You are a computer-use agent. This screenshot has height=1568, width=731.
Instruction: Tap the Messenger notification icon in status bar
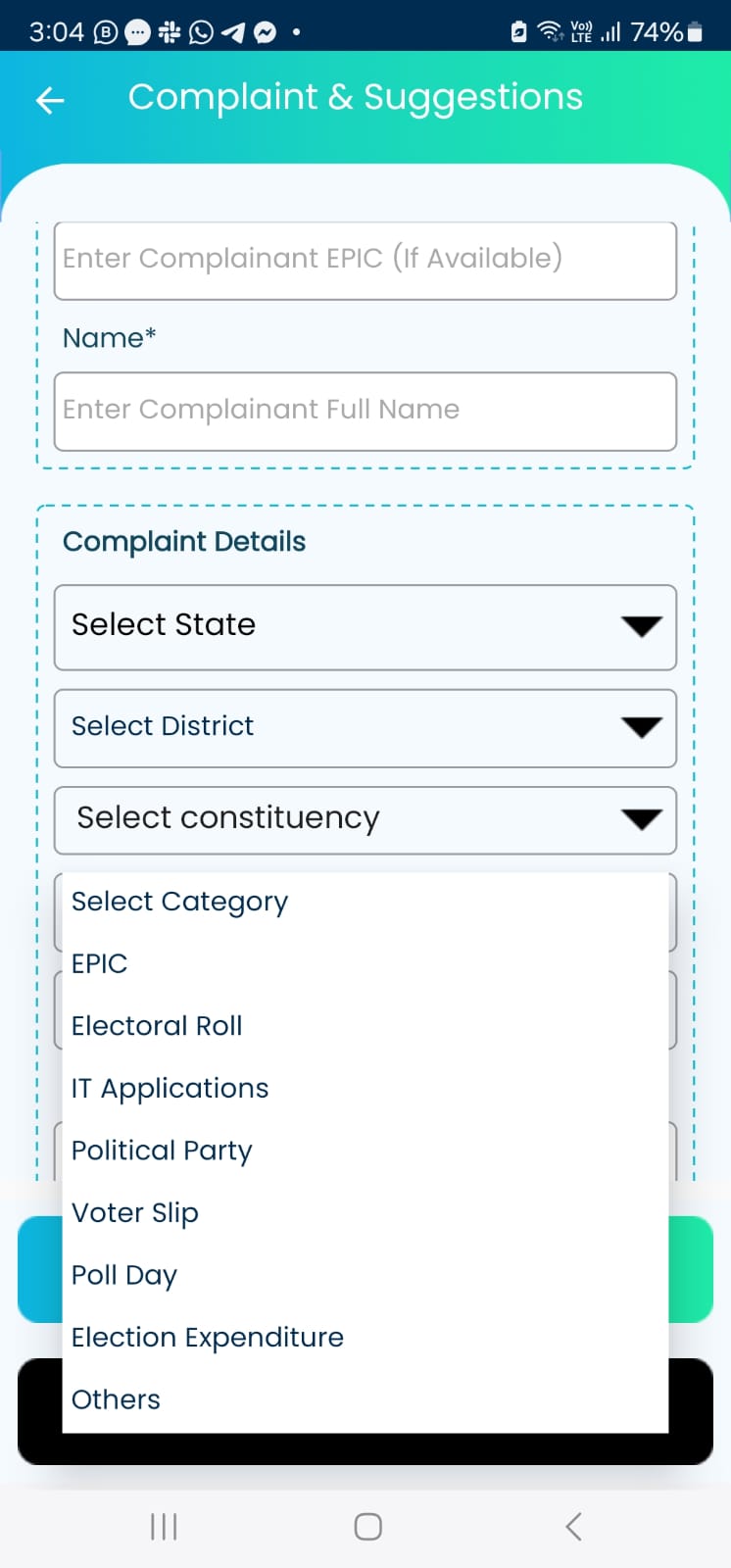click(x=265, y=32)
